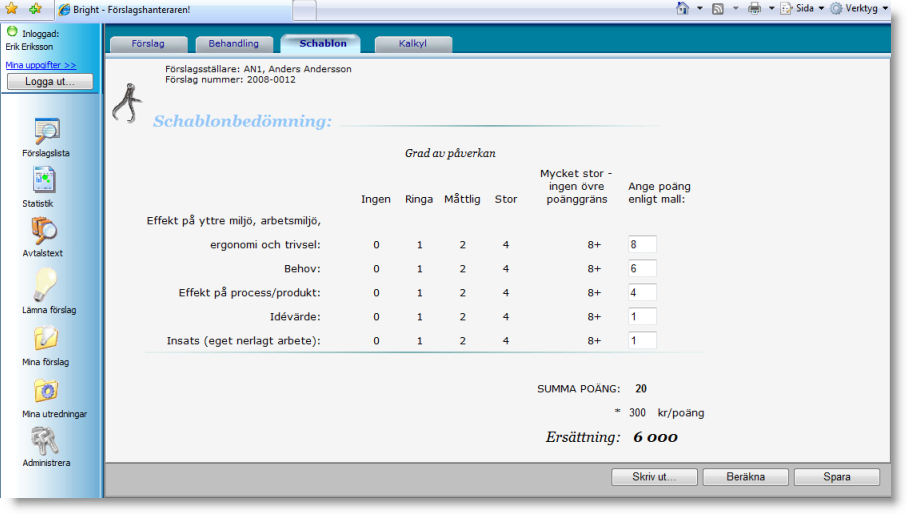Screen dimensions: 907x514
Task: Click the Idévärde points input field
Action: (x=642, y=317)
